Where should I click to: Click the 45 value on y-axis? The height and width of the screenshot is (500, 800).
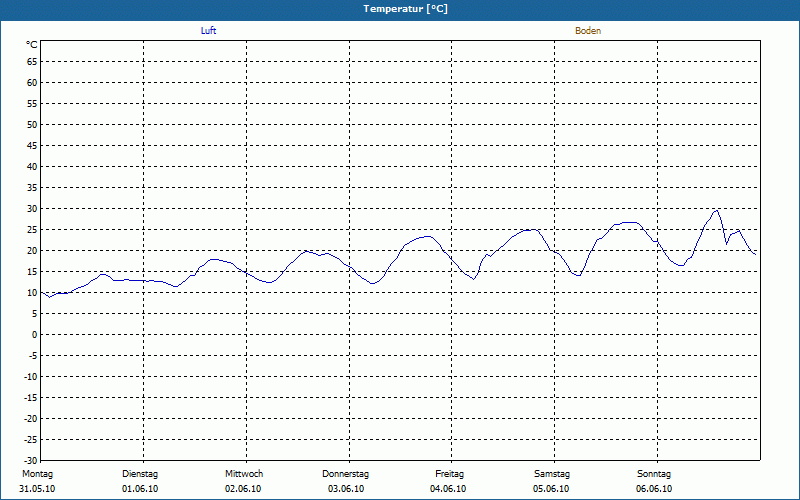click(32, 146)
